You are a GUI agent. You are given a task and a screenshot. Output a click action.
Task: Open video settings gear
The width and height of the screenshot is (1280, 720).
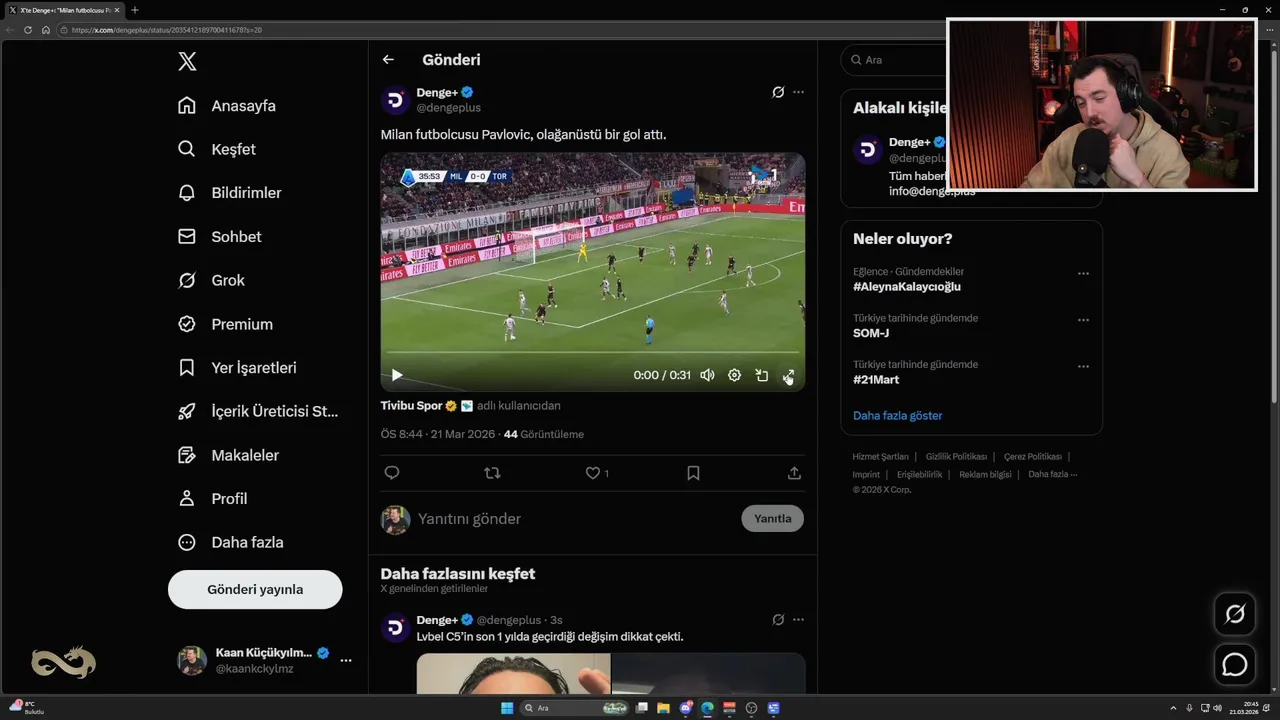(734, 375)
